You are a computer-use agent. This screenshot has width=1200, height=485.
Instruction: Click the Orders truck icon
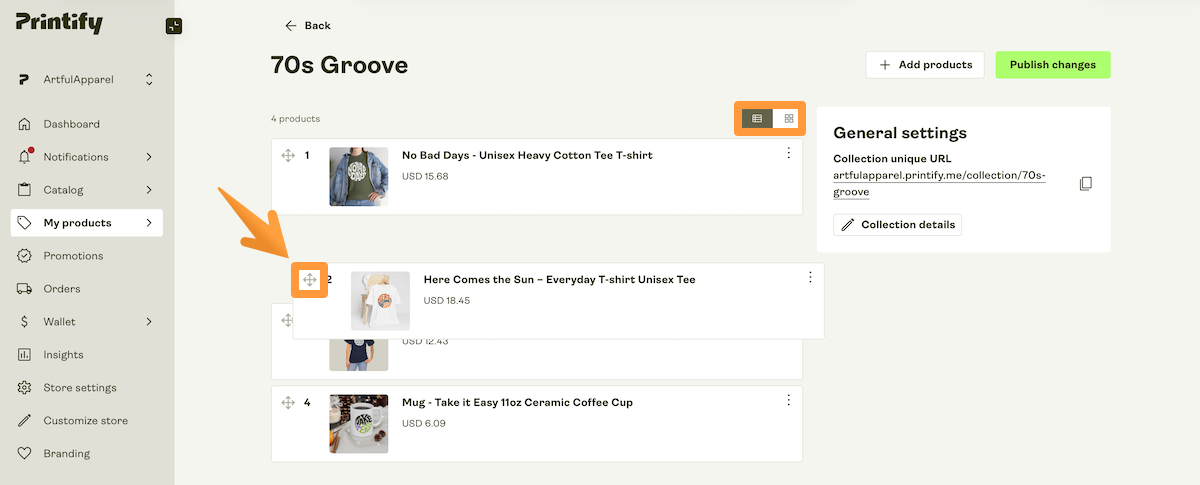click(x=25, y=289)
